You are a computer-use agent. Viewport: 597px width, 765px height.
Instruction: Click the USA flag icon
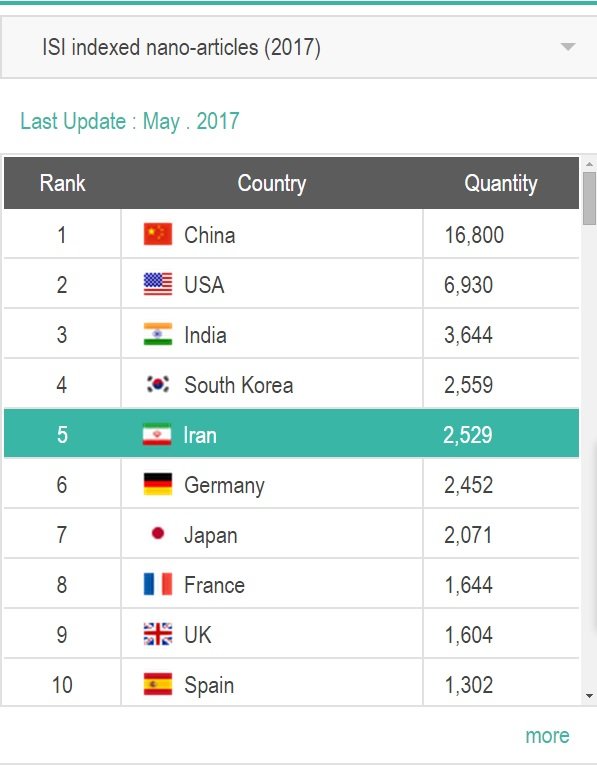pyautogui.click(x=158, y=284)
